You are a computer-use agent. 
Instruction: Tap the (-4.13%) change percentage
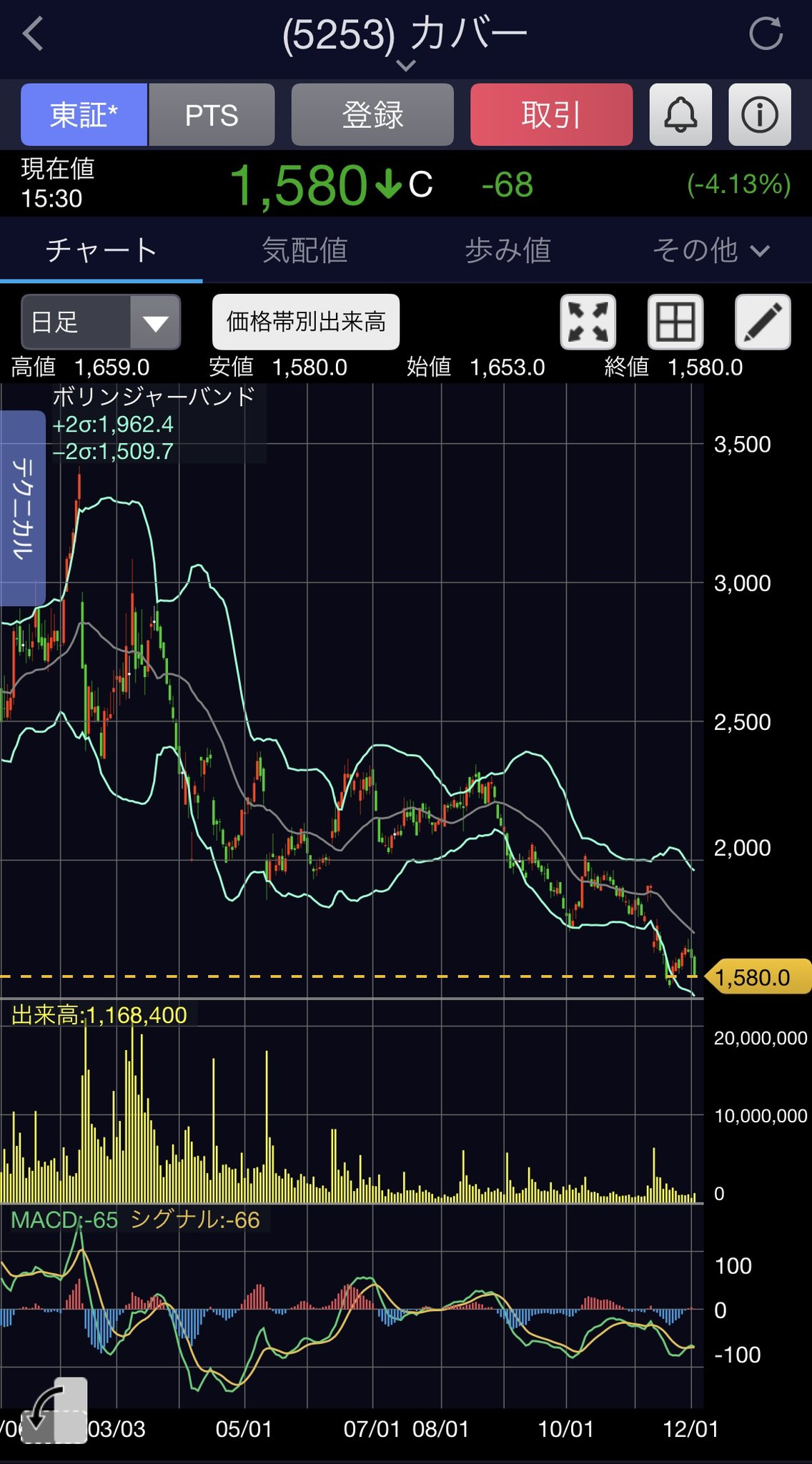739,184
